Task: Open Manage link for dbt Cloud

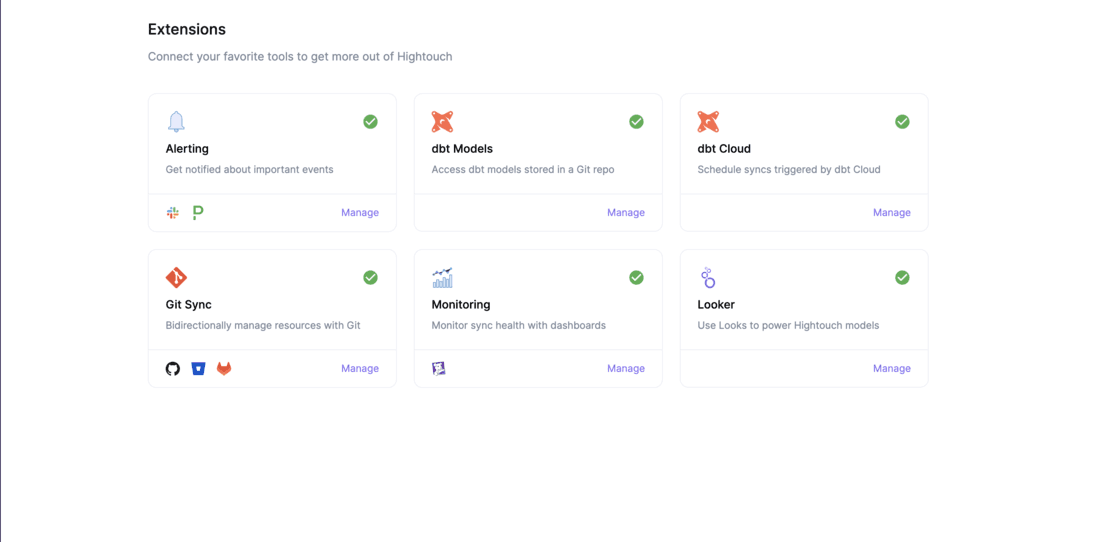Action: (891, 212)
